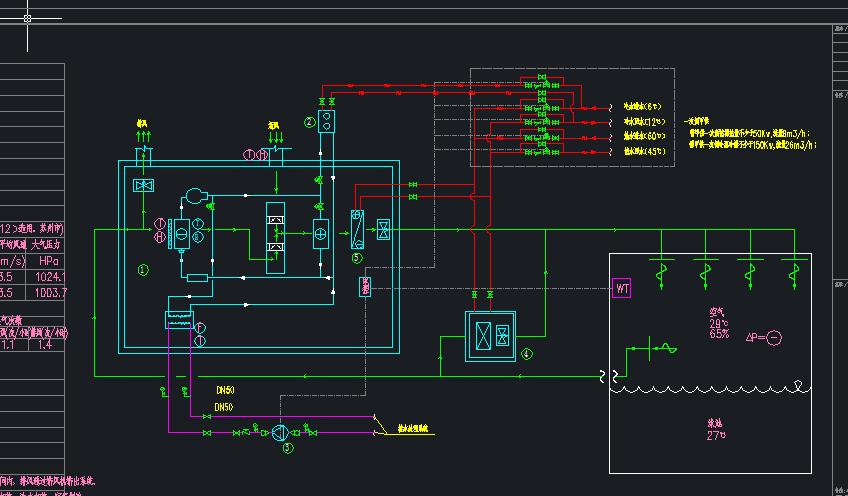
Task: Select the upper DN50 pipe label
Action: point(225,390)
